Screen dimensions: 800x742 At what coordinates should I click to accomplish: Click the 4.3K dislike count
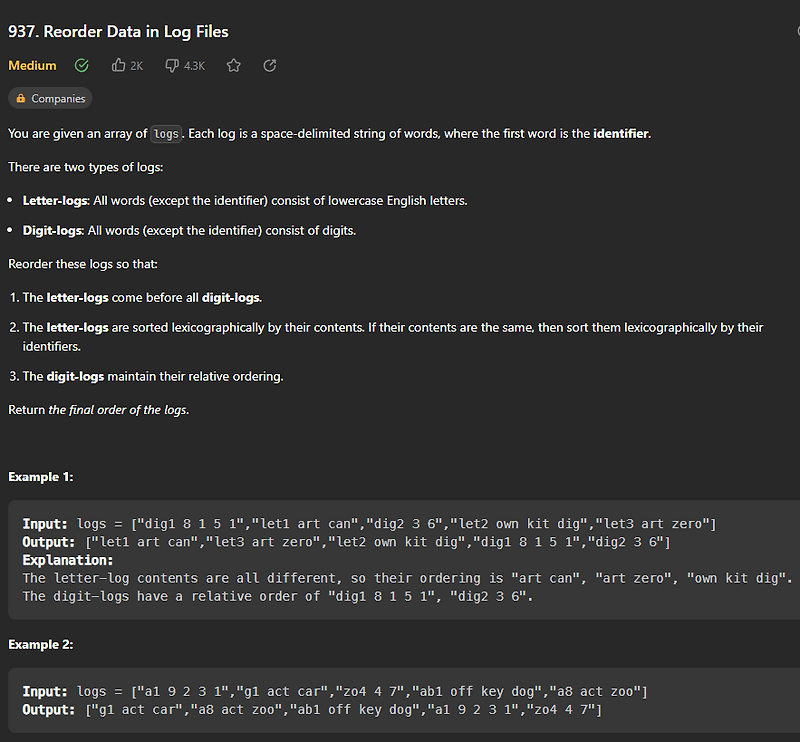pos(194,66)
